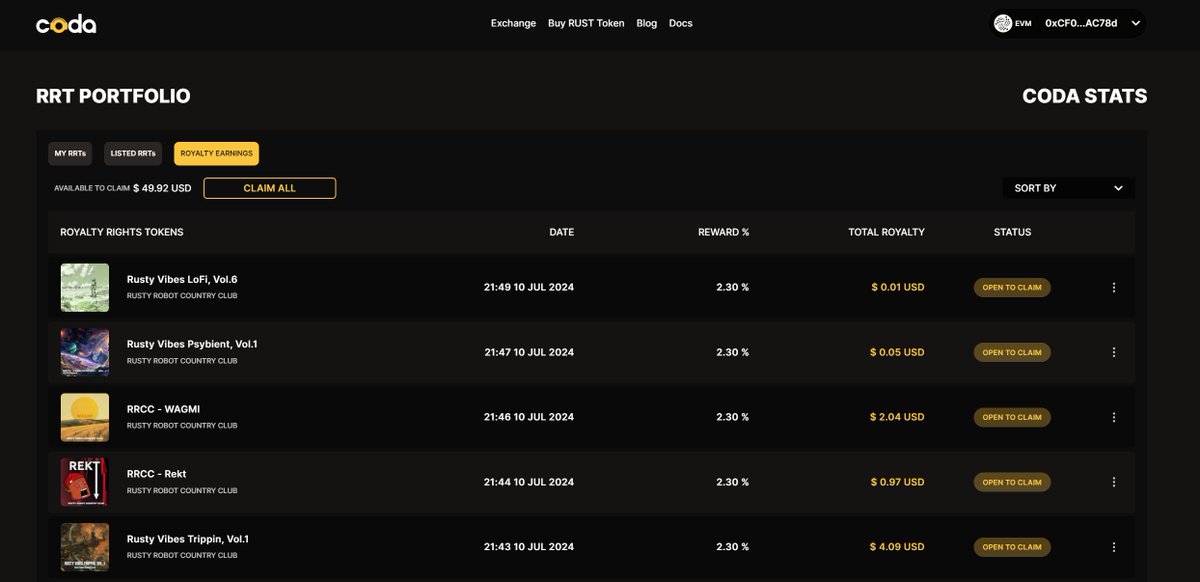Click the $ 0.05 USD royalty value
The height and width of the screenshot is (582, 1200).
[x=897, y=352]
